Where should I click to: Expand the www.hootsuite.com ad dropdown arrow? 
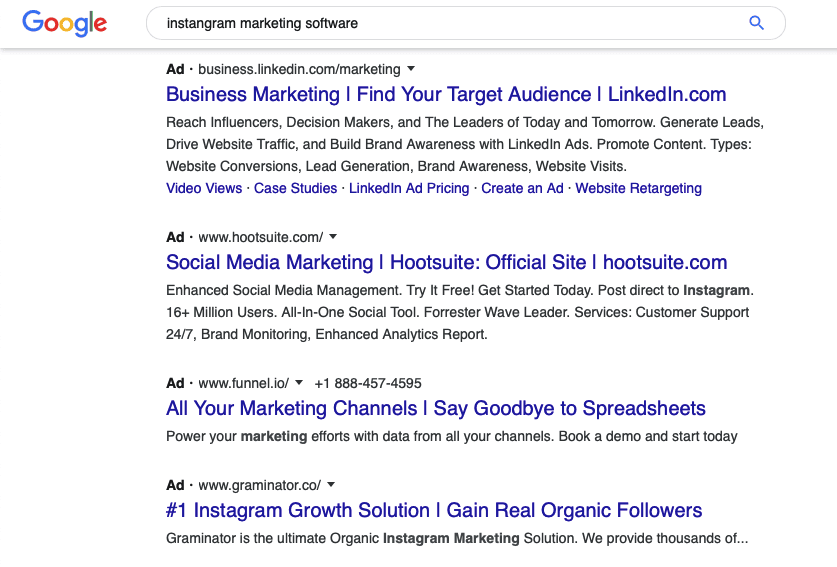pos(333,237)
